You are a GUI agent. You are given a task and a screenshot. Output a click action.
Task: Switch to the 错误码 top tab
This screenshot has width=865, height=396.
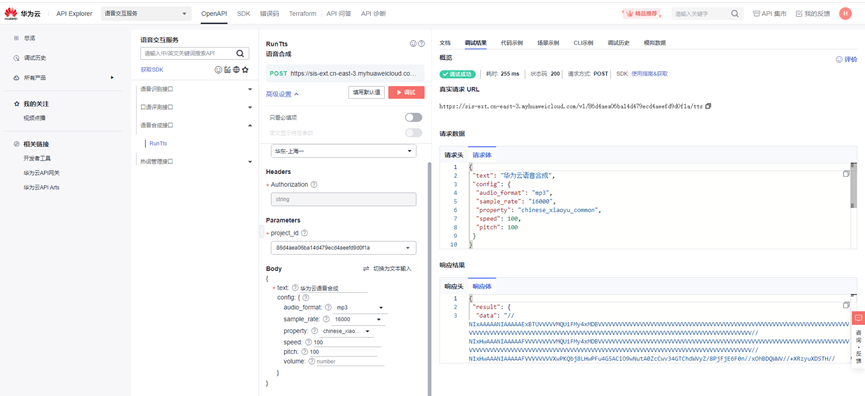point(269,14)
